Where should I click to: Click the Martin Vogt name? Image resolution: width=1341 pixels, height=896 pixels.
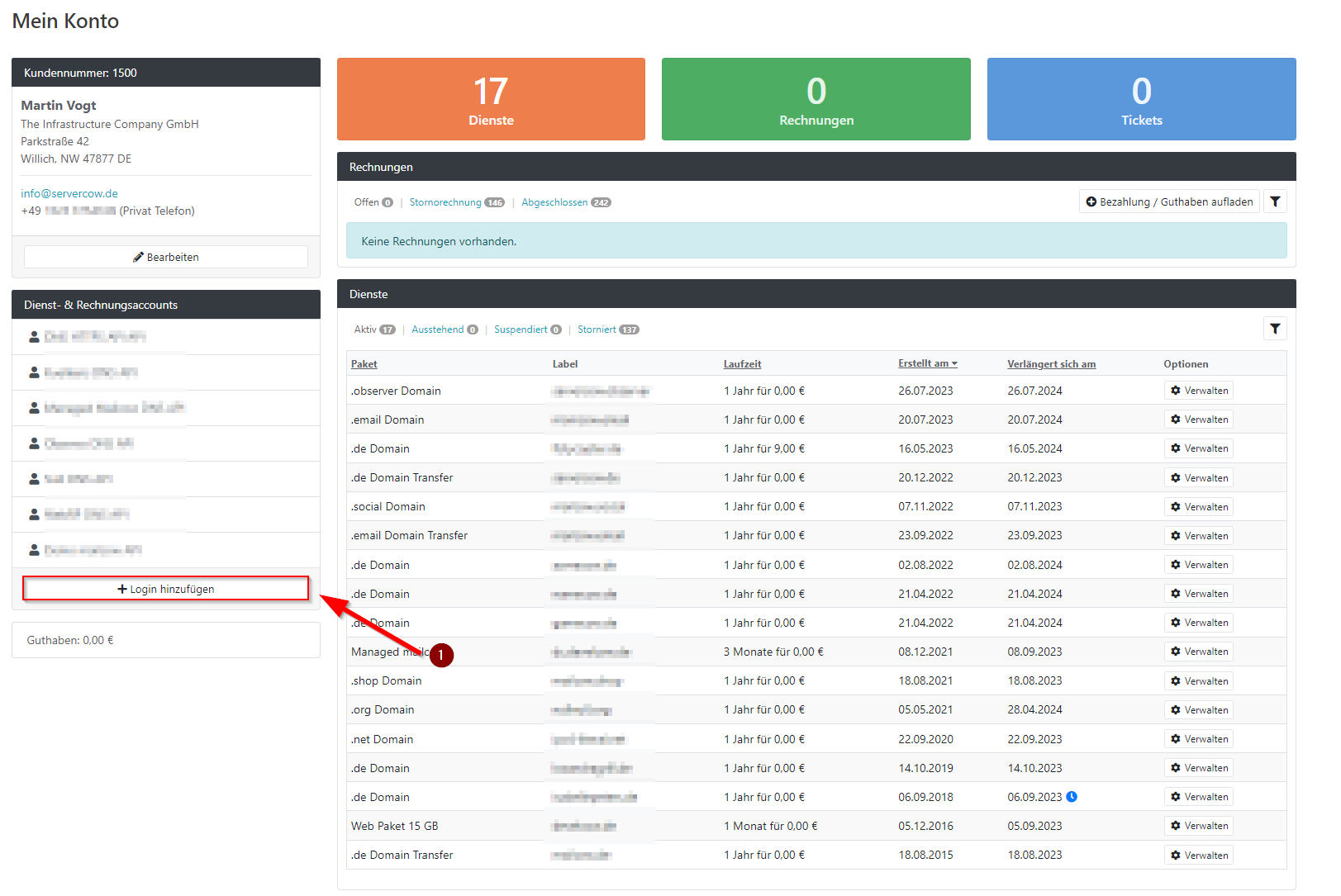pos(59,105)
